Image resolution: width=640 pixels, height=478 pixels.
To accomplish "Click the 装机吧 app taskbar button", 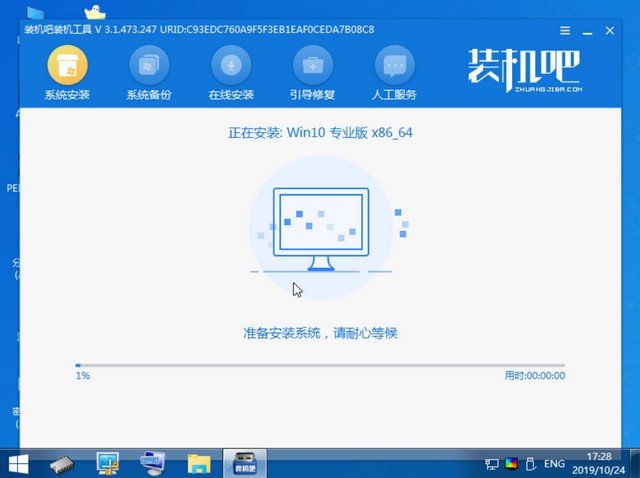I will tap(245, 463).
